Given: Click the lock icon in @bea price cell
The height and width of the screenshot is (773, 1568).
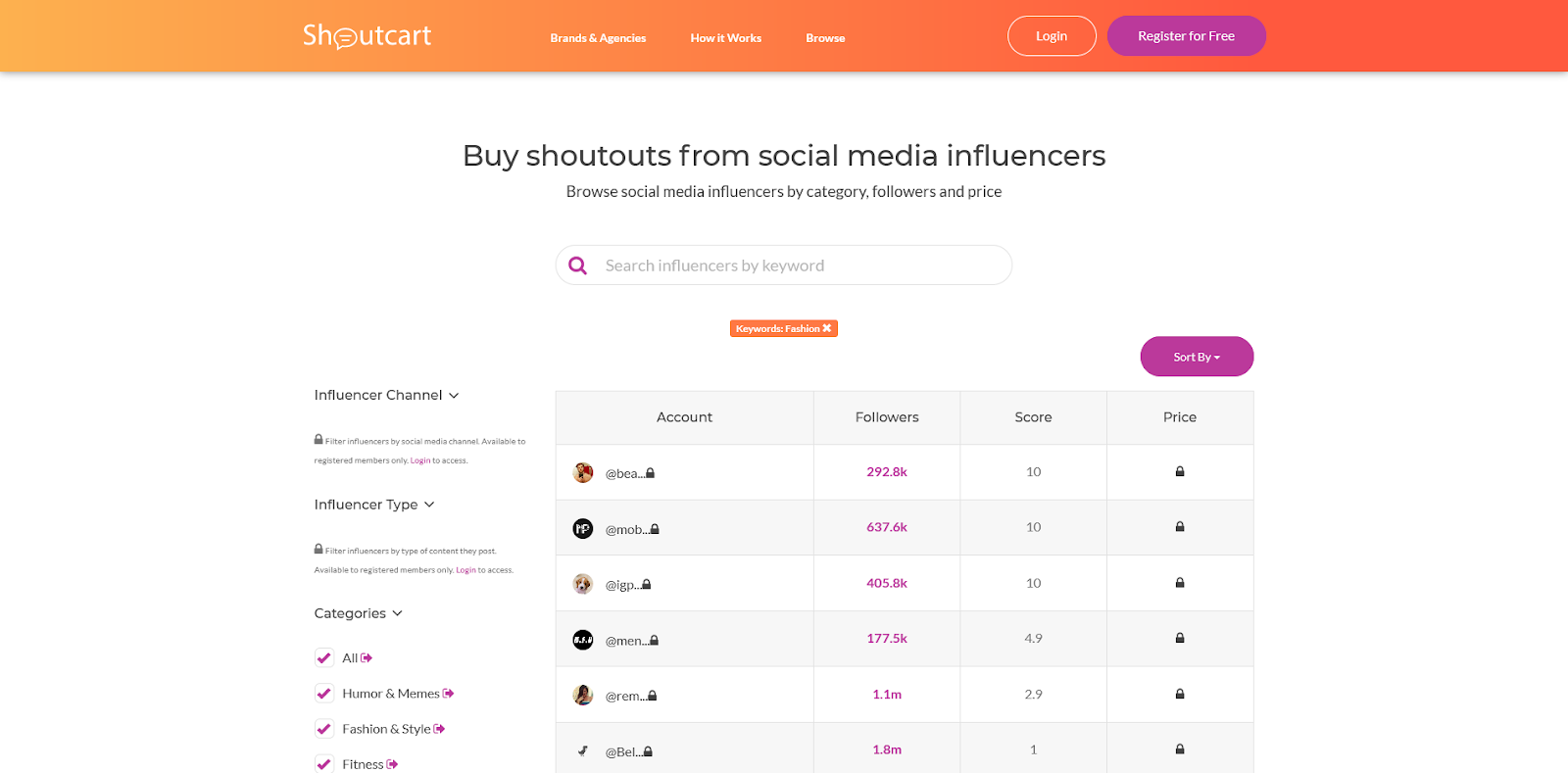Looking at the screenshot, I should (1180, 472).
